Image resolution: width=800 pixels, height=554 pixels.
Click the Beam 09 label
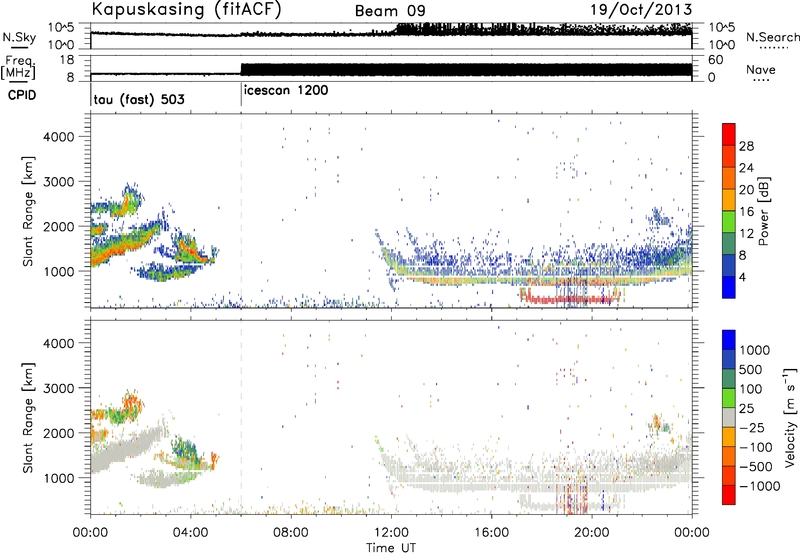390,11
